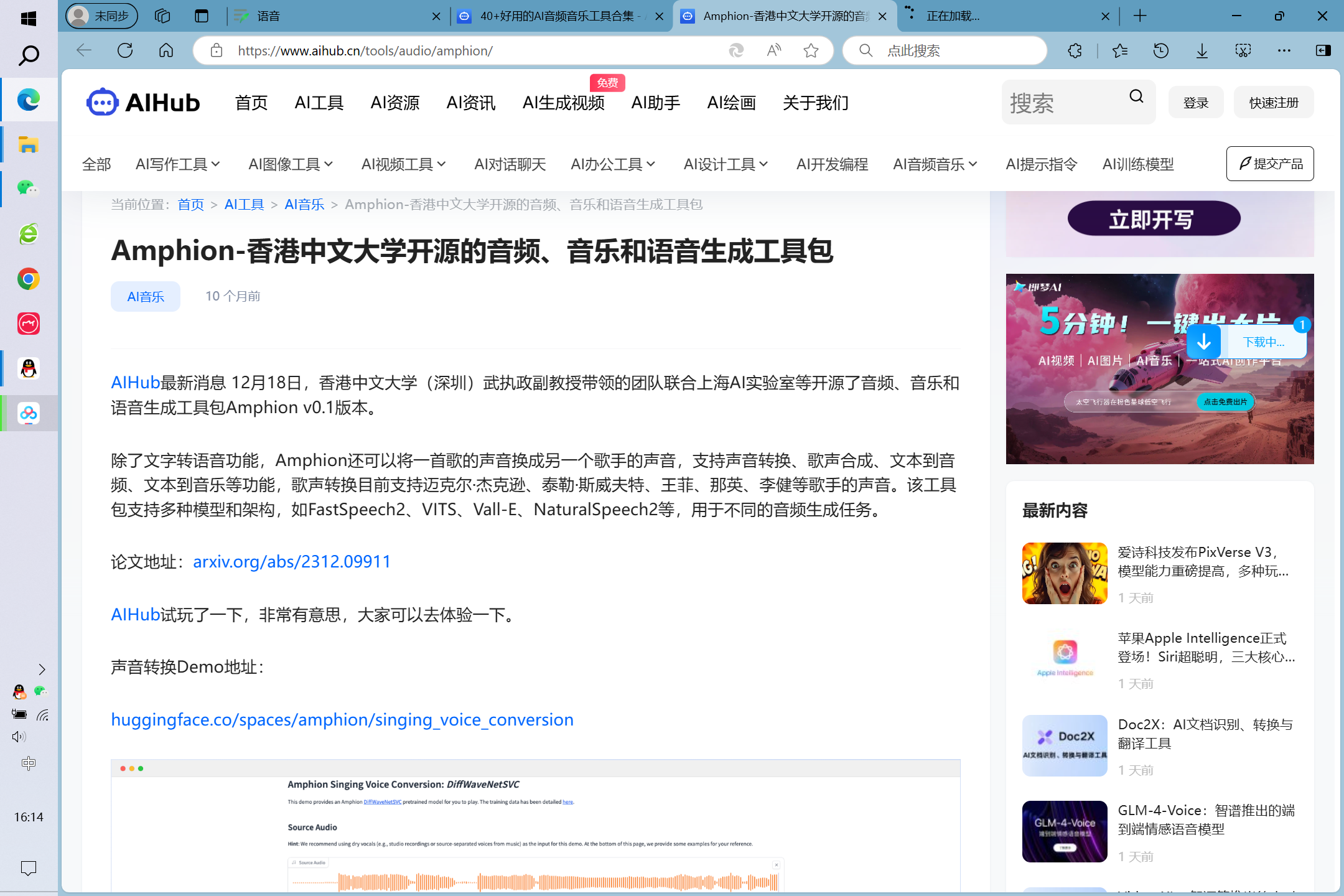
Task: Click the 立即开写 banner button
Action: 1154,218
